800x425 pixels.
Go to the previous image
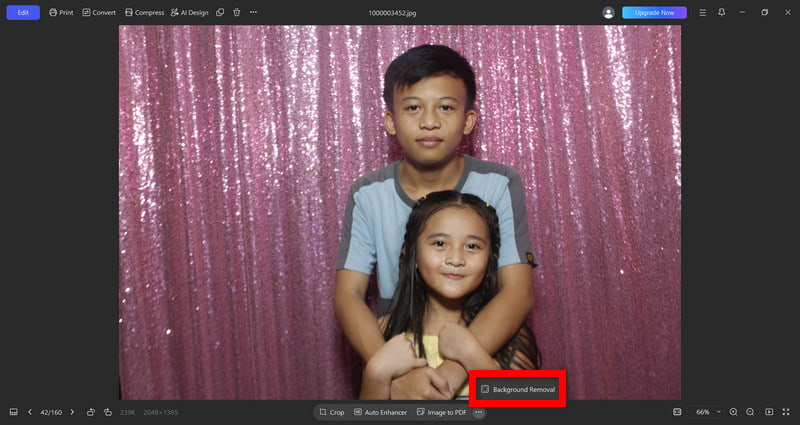pyautogui.click(x=30, y=412)
